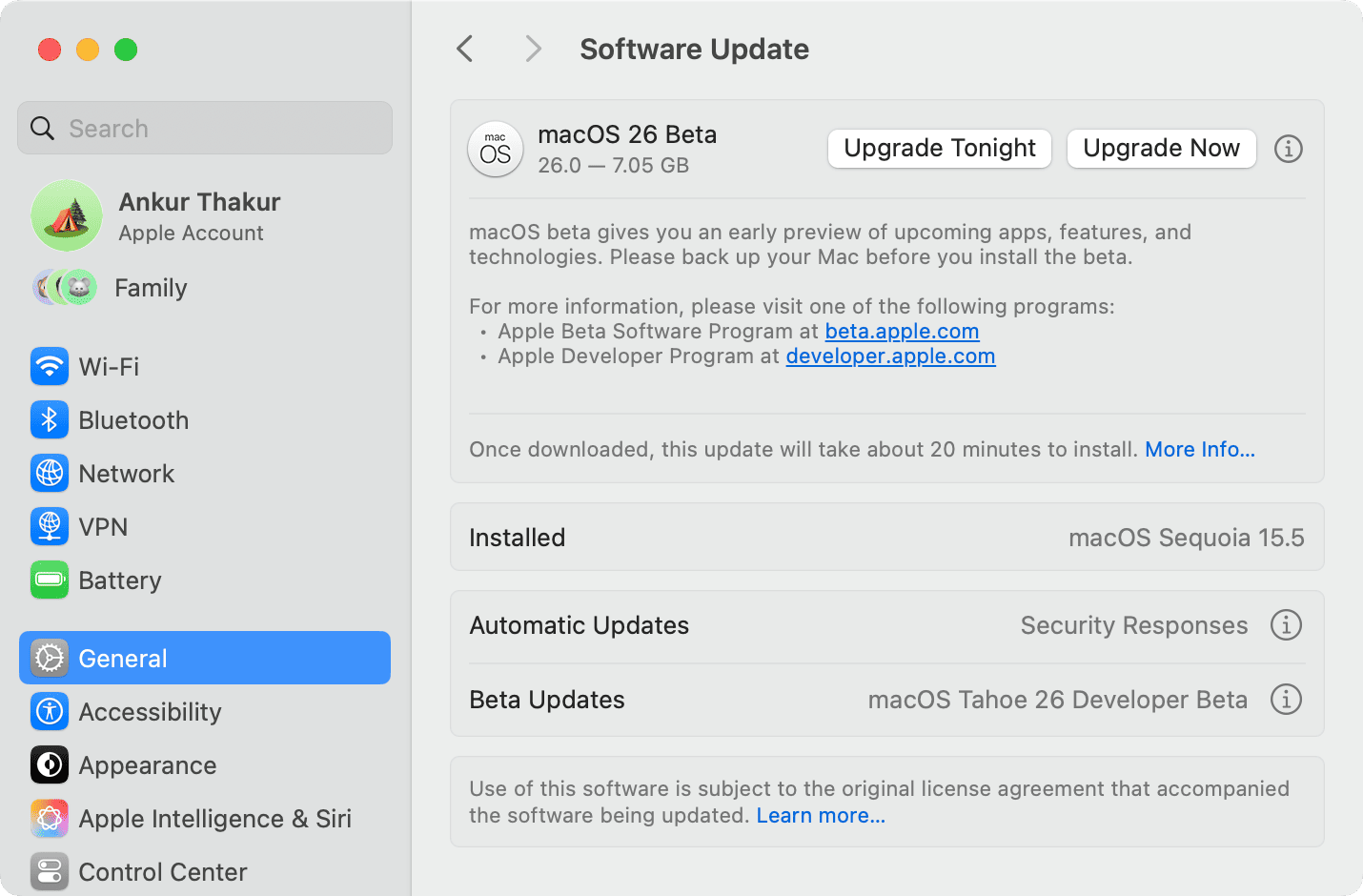This screenshot has height=896, width=1363.
Task: Go forward with the right chevron
Action: click(x=533, y=49)
